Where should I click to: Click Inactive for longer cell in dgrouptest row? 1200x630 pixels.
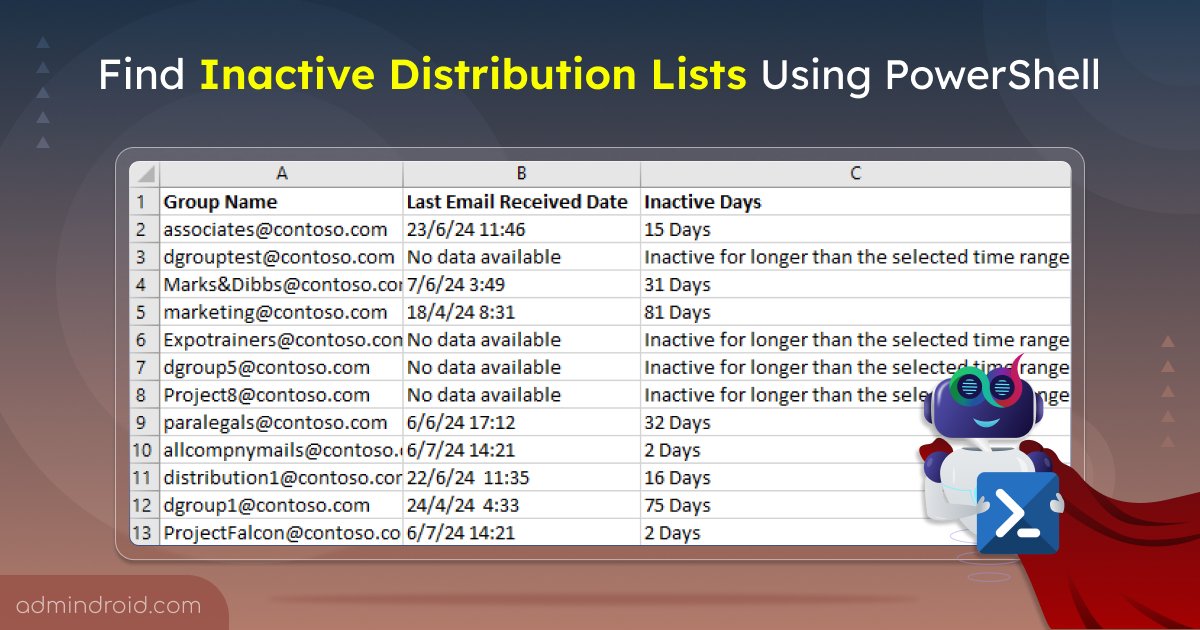coord(856,257)
